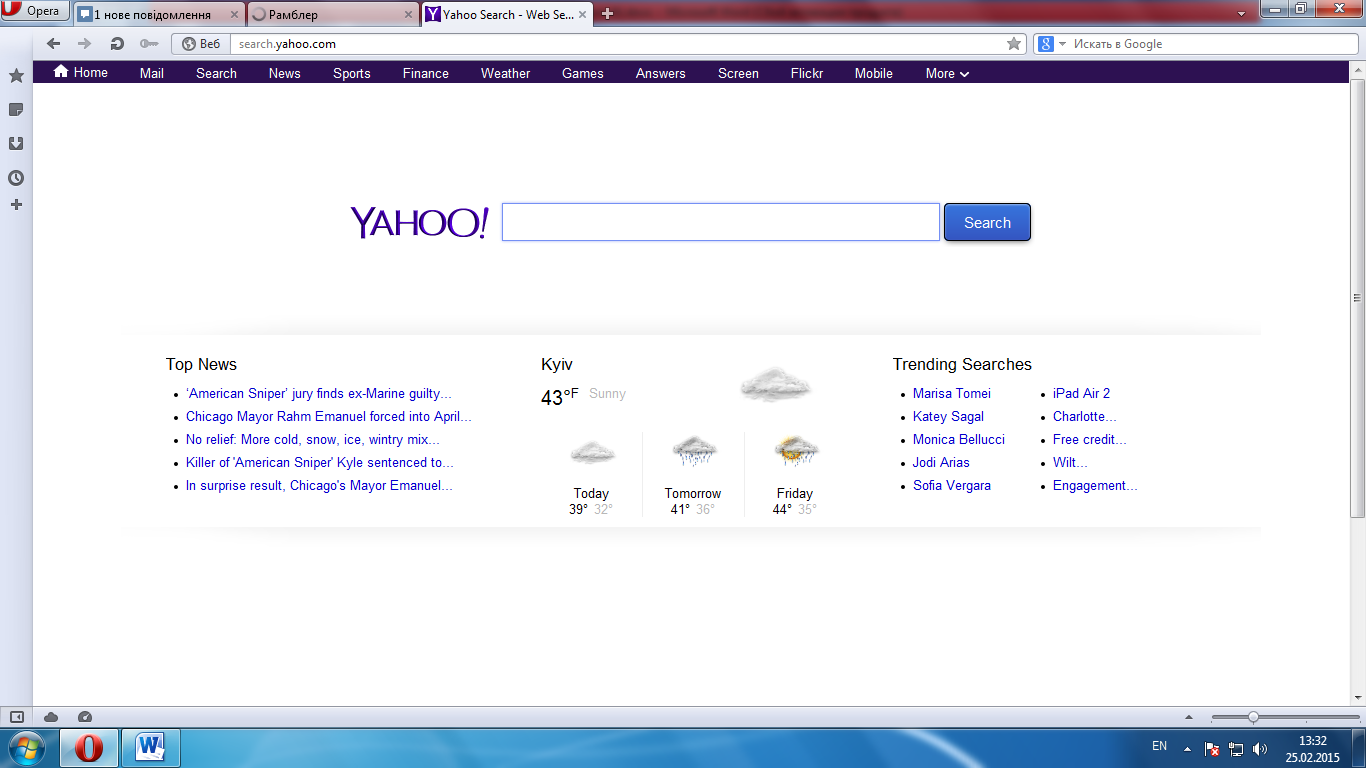Open the Sofia Vergara trending search
Image resolution: width=1366 pixels, height=768 pixels.
click(952, 485)
